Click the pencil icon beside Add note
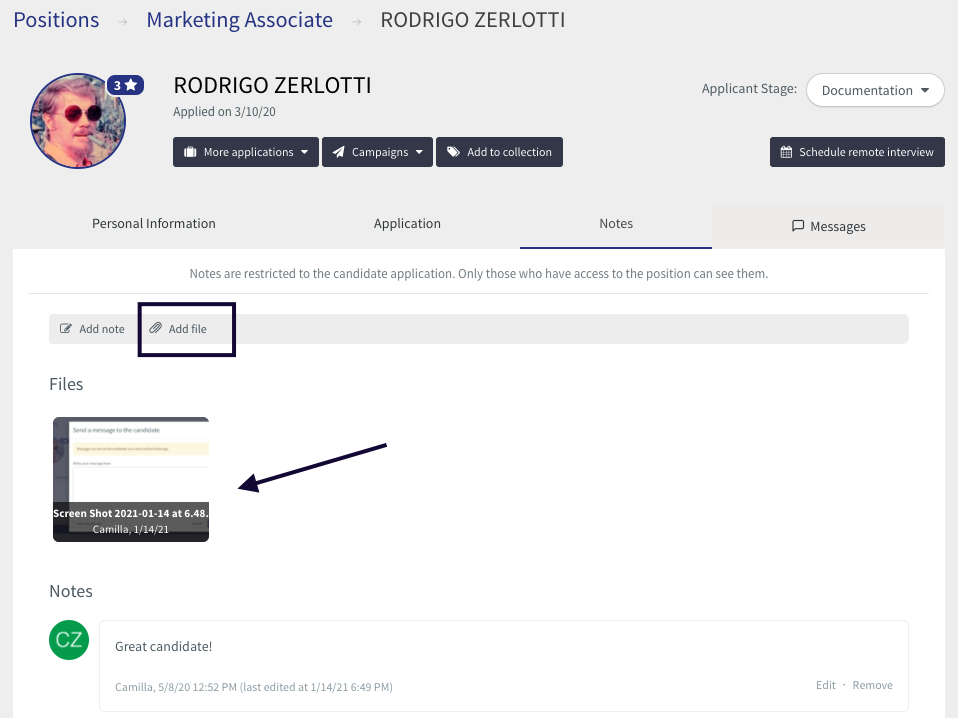 (66, 329)
